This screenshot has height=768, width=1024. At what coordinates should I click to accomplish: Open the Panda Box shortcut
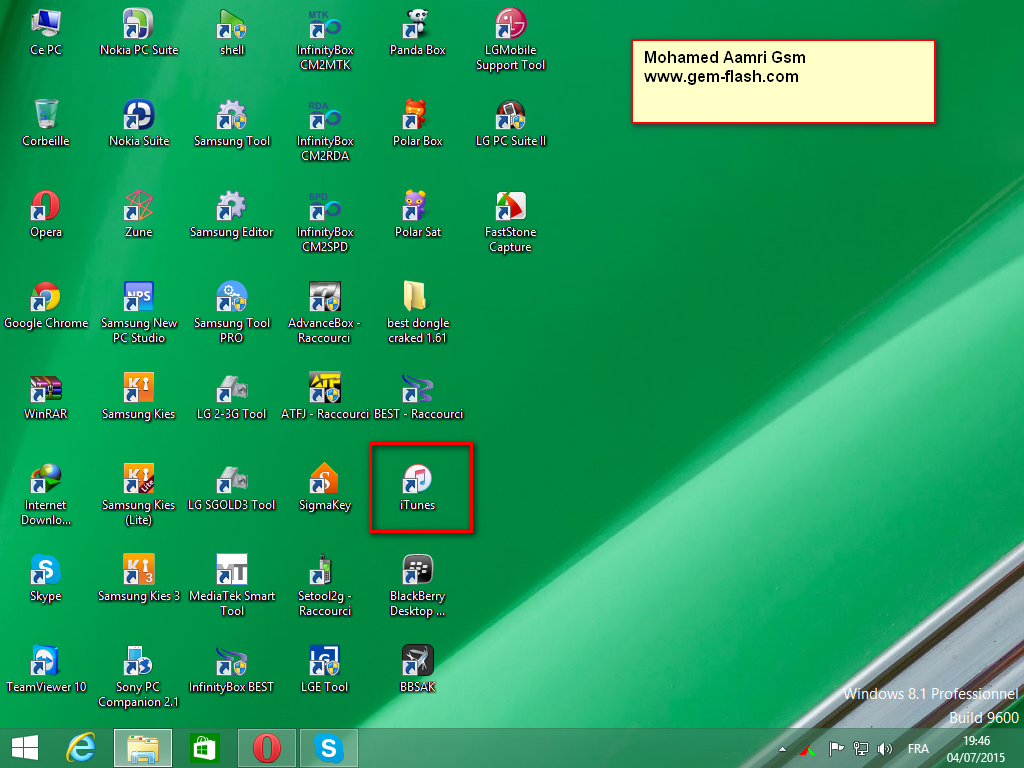[x=417, y=33]
